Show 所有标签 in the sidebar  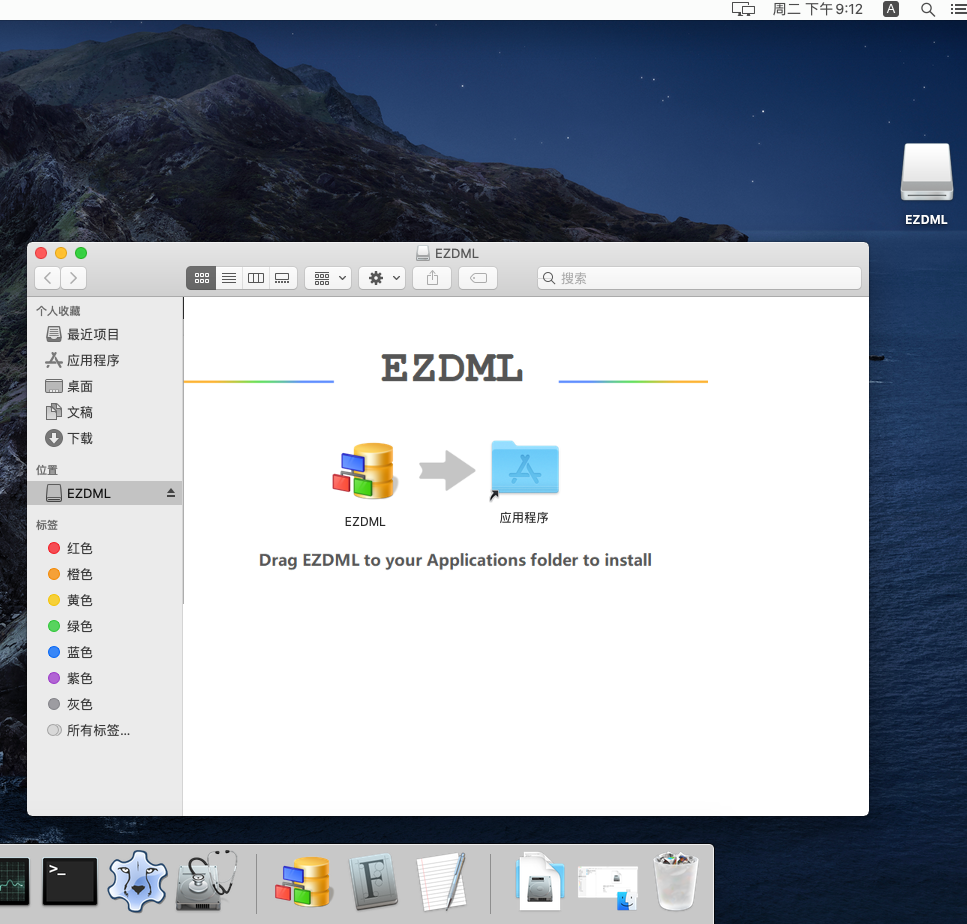coord(105,730)
